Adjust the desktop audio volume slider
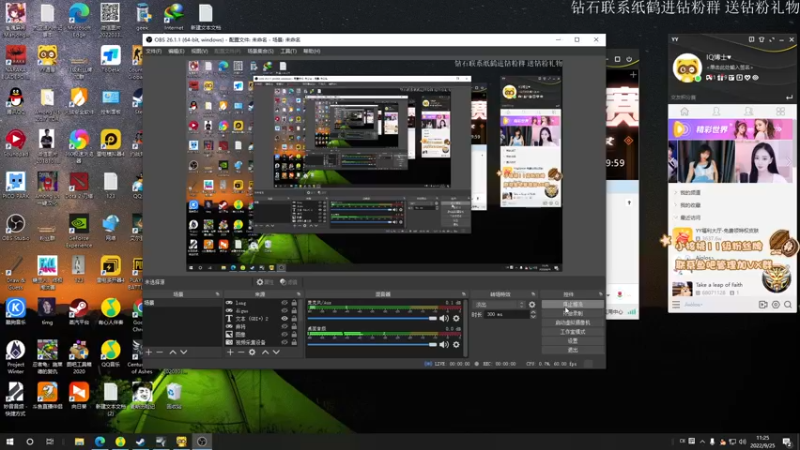The image size is (800, 450). point(372,344)
